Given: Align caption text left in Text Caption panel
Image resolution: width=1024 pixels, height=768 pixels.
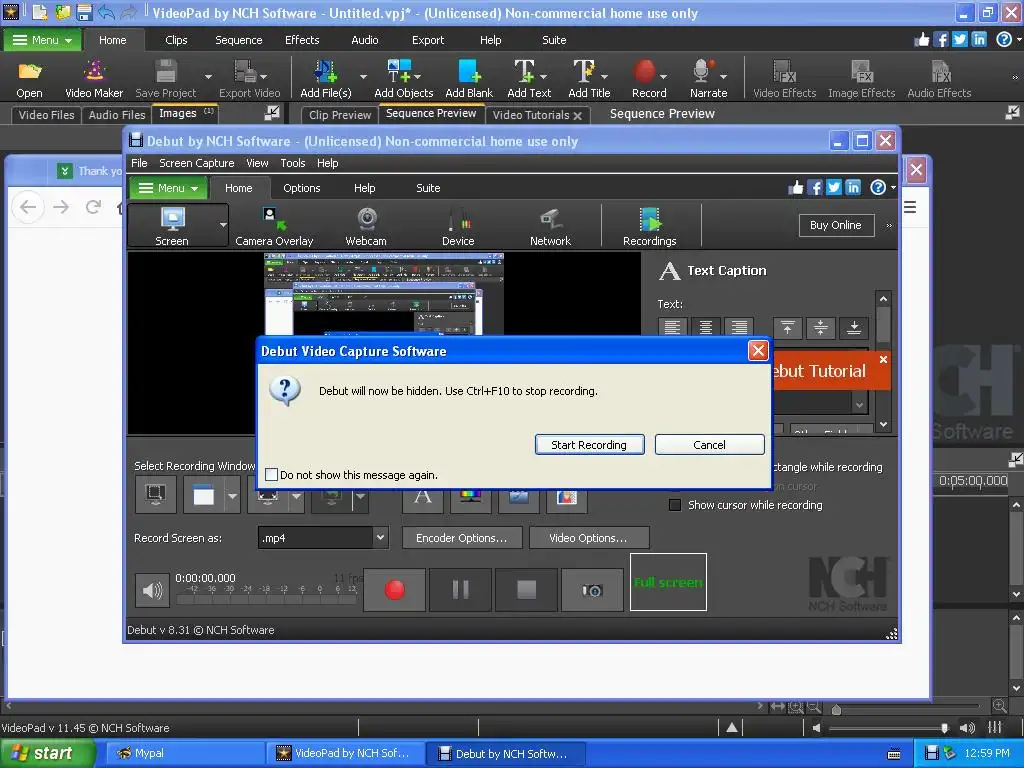Looking at the screenshot, I should (673, 327).
